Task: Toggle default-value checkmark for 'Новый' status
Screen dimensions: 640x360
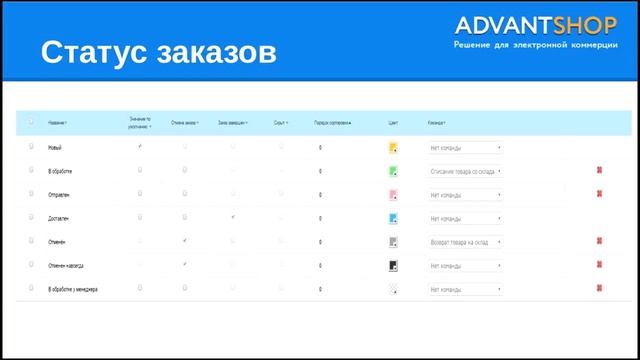Action: pyautogui.click(x=140, y=146)
